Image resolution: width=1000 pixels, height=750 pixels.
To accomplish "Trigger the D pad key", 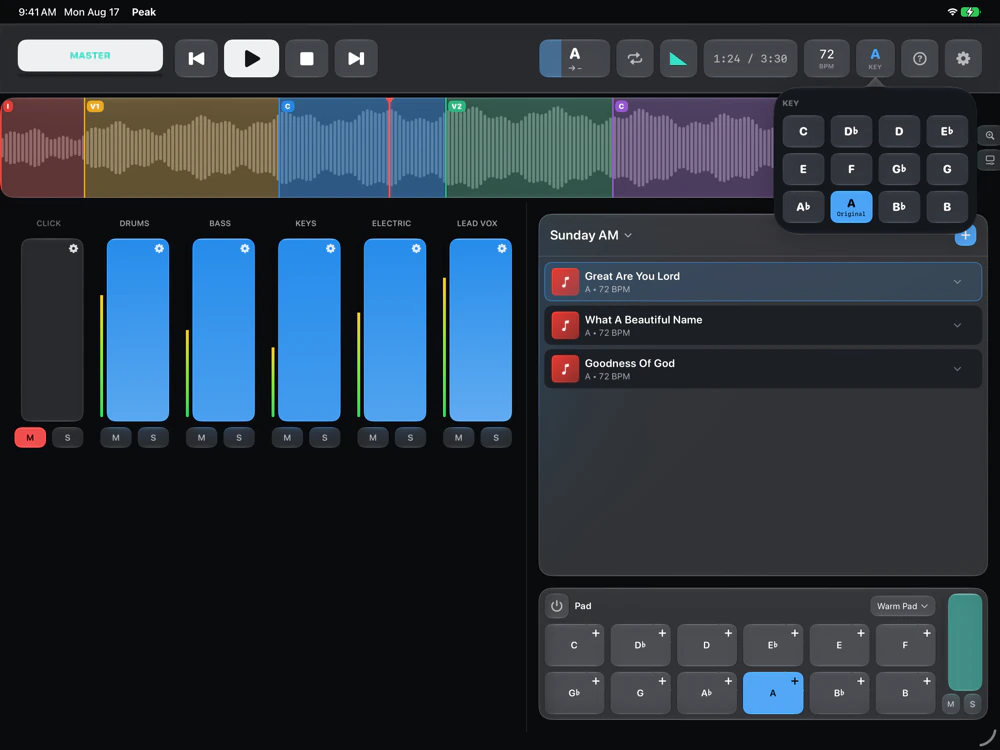I will coord(707,645).
